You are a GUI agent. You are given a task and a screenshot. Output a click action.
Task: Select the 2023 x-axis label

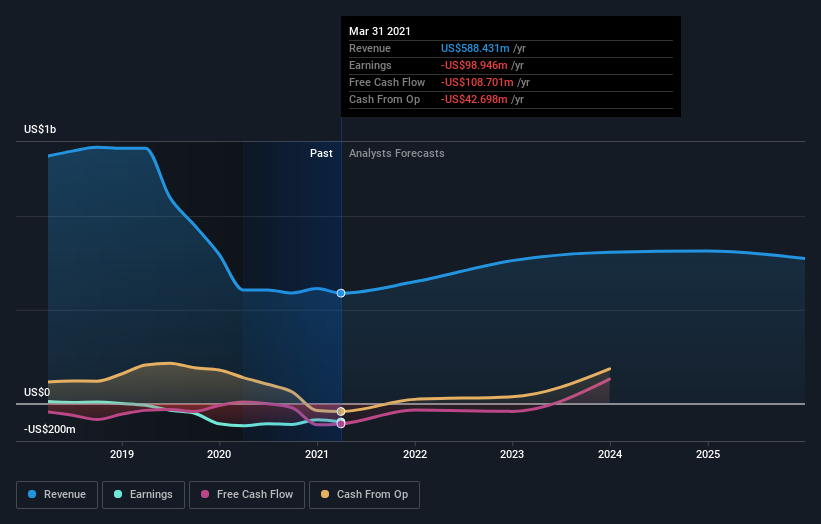512,454
